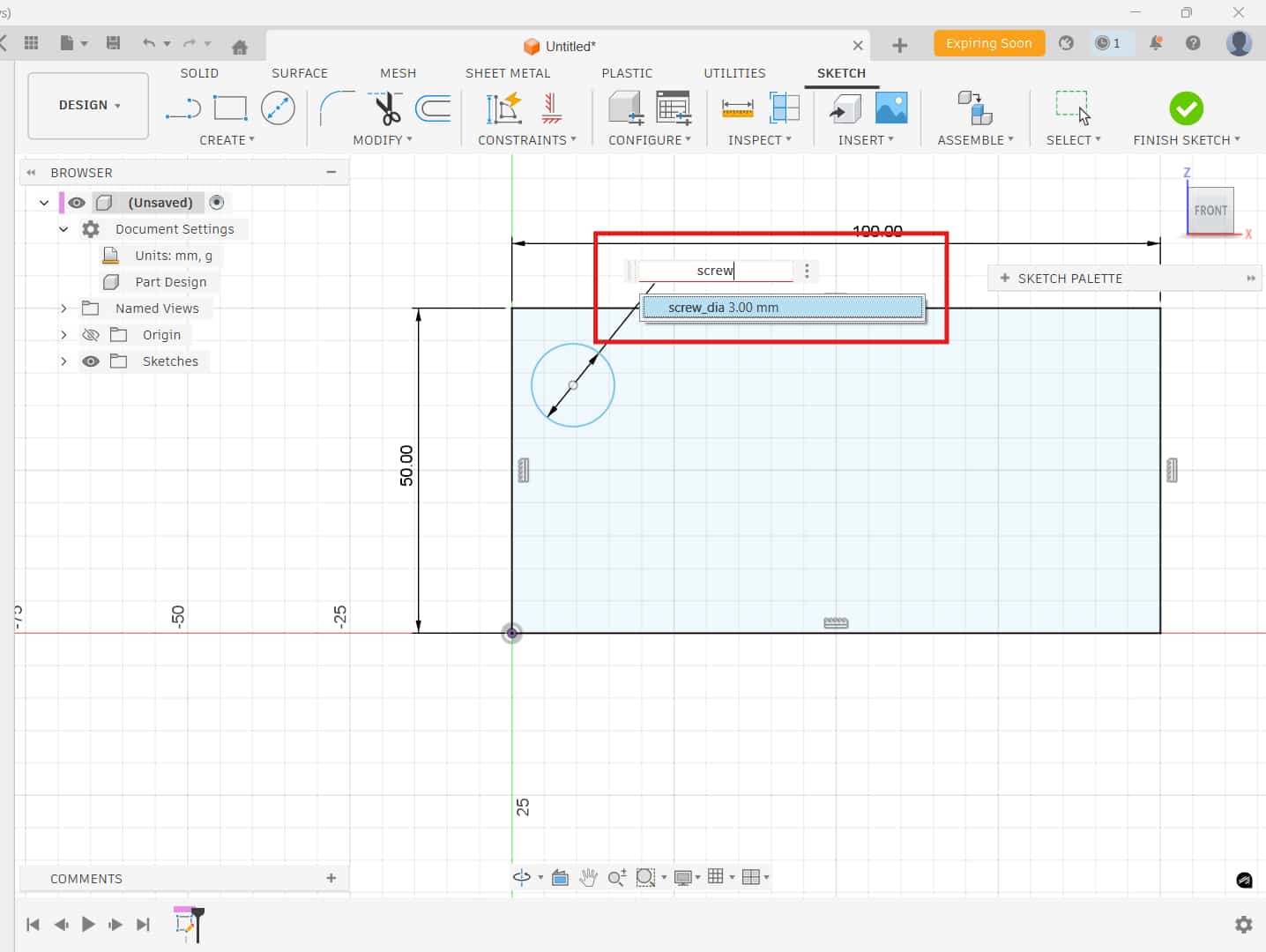1266x952 pixels.
Task: Expand the Named Views folder
Action: click(x=63, y=309)
